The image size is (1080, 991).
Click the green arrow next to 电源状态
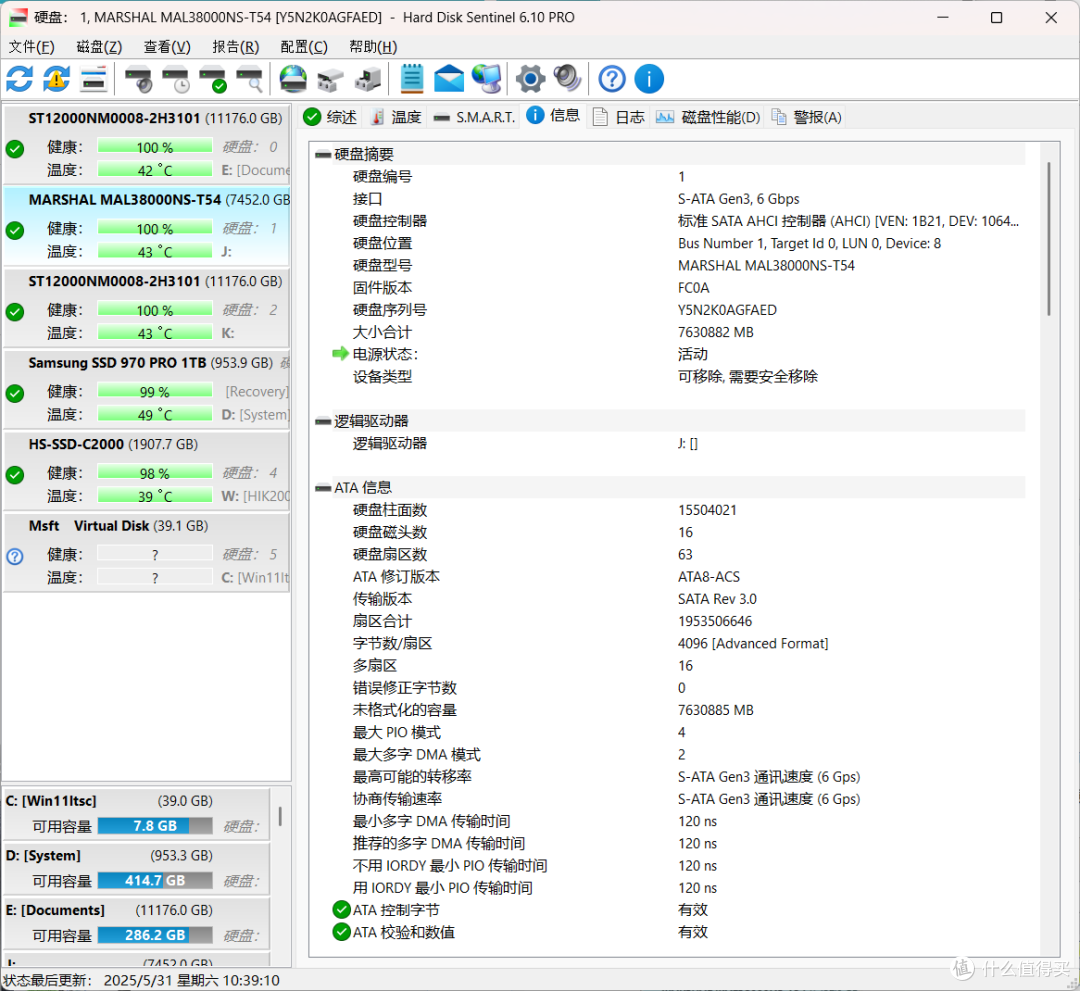[340, 354]
